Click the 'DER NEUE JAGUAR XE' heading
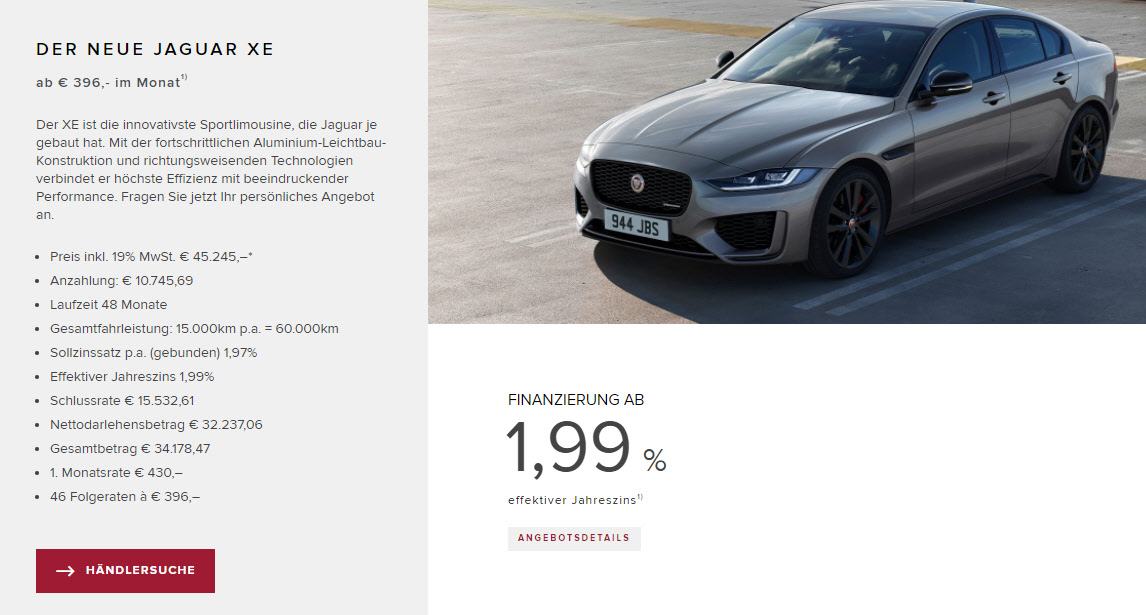Viewport: 1146px width, 615px height. tap(155, 49)
